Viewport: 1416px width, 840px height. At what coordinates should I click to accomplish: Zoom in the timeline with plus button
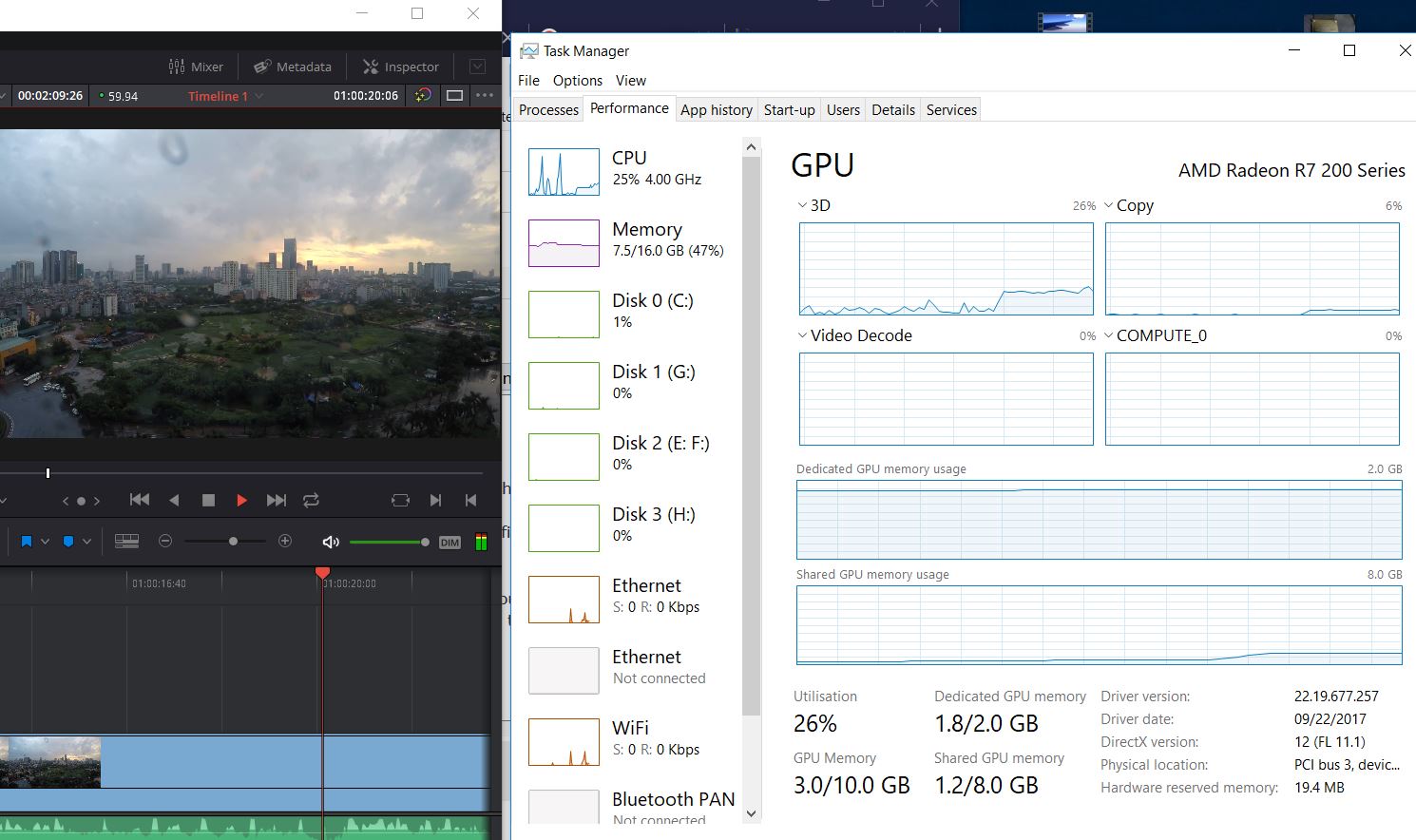[284, 541]
